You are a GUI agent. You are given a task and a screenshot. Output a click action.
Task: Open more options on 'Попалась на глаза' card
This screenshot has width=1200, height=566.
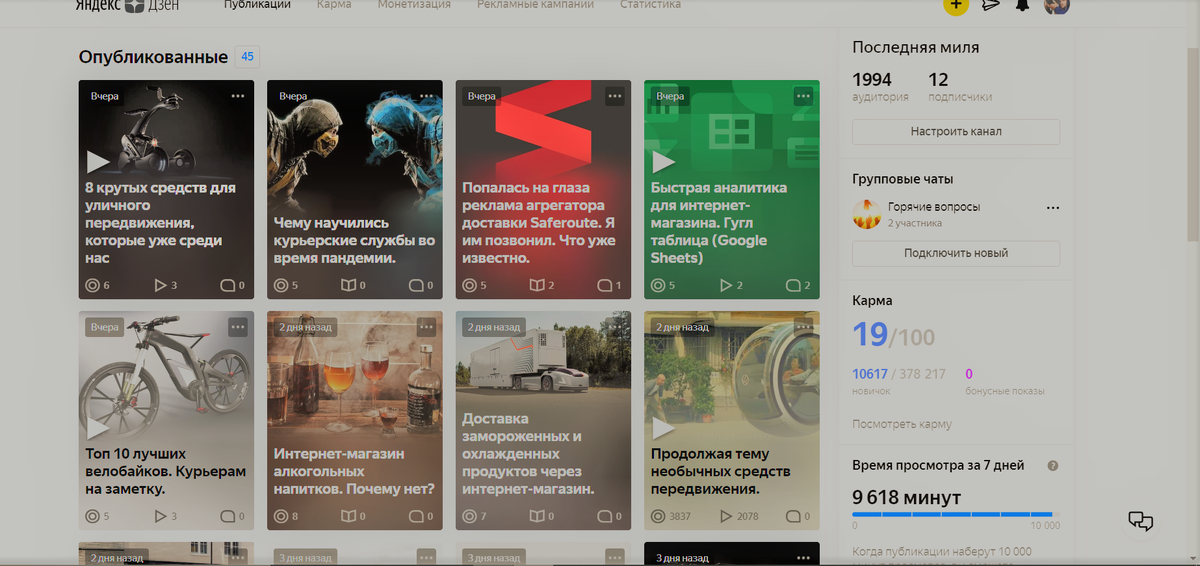click(x=614, y=96)
